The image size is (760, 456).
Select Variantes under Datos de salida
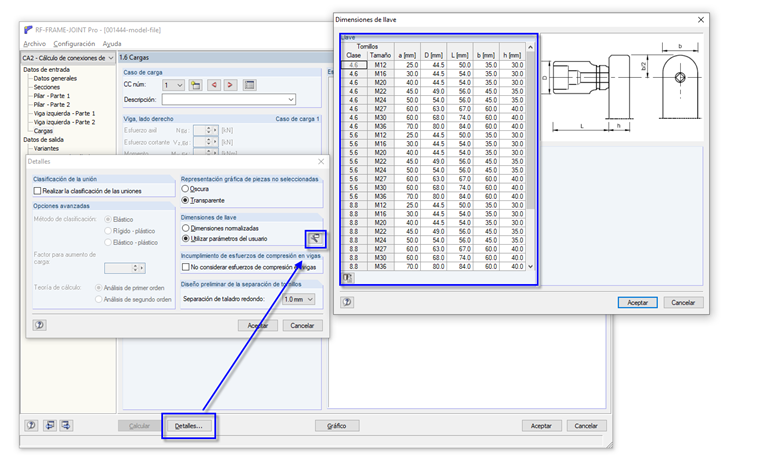(x=46, y=148)
